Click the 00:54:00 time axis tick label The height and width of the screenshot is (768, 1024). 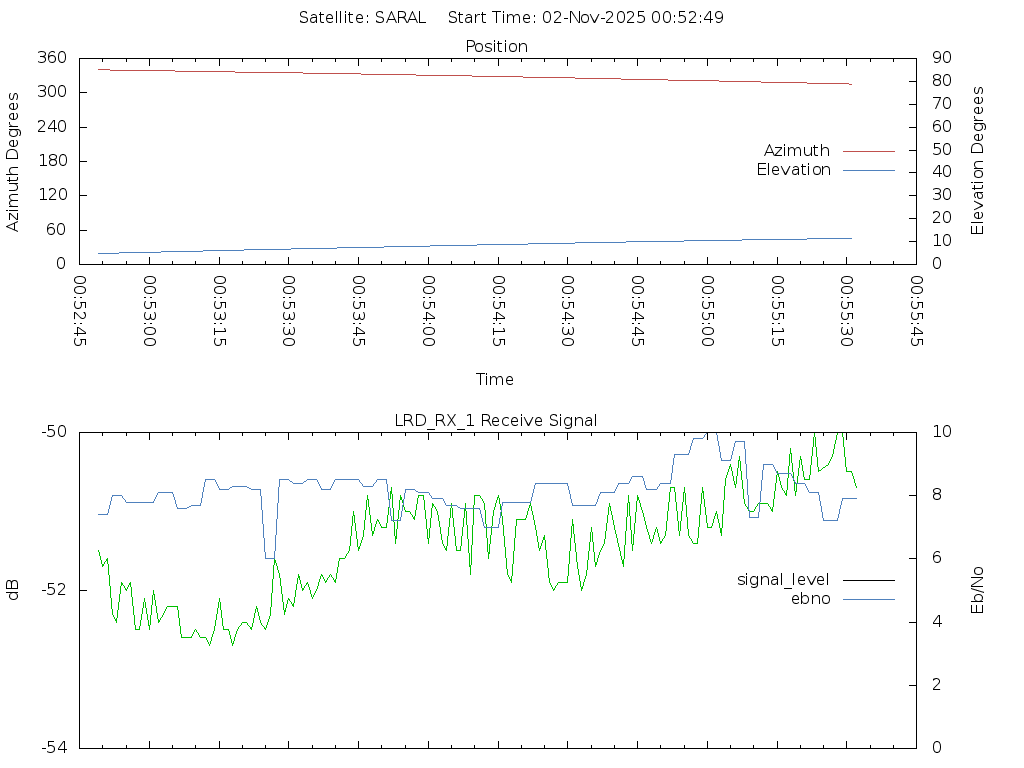(428, 311)
